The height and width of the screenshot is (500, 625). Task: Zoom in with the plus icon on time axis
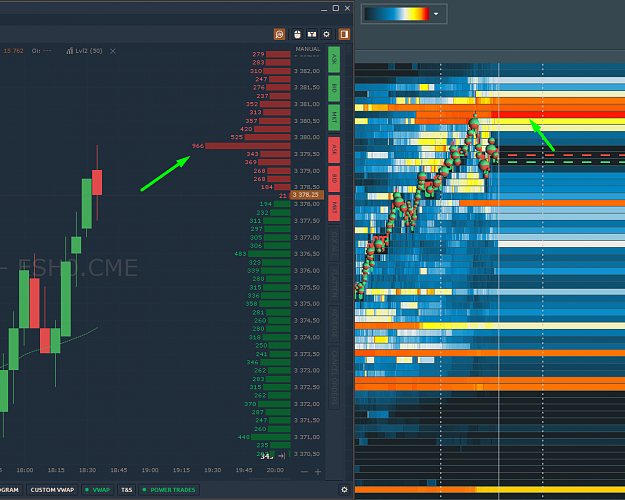click(318, 472)
